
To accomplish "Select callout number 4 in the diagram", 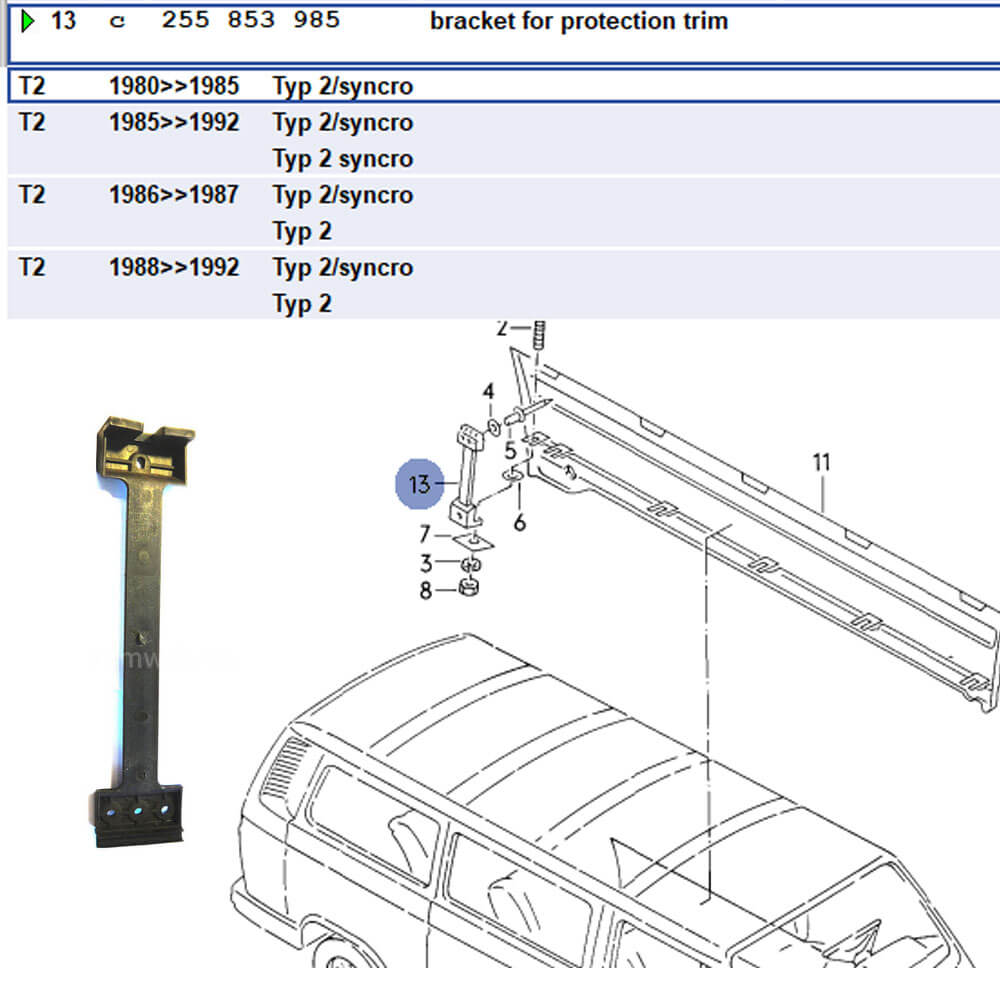I will click(488, 391).
